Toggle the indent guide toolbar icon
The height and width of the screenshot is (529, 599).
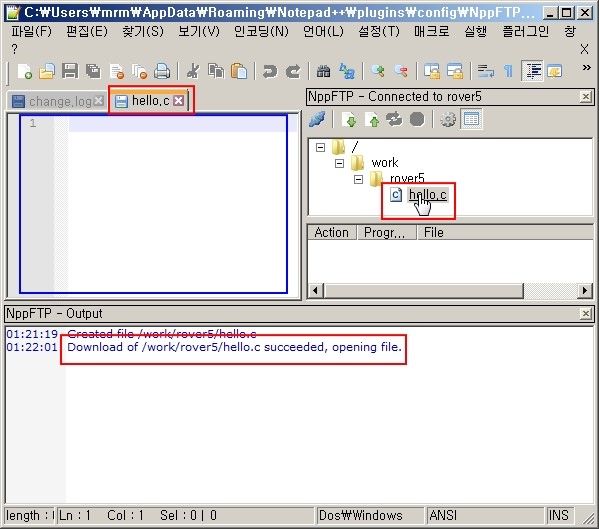(x=533, y=71)
